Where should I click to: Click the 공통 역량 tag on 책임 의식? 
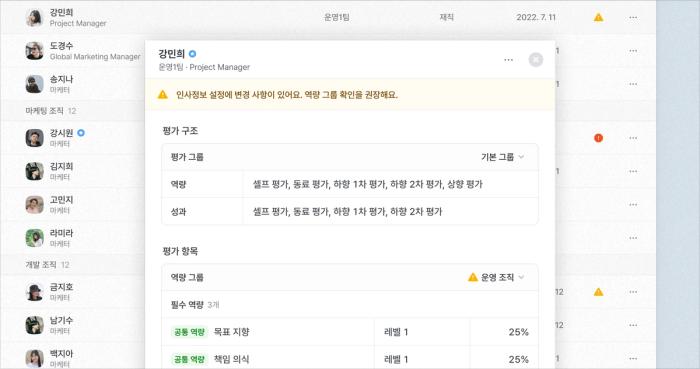(189, 359)
